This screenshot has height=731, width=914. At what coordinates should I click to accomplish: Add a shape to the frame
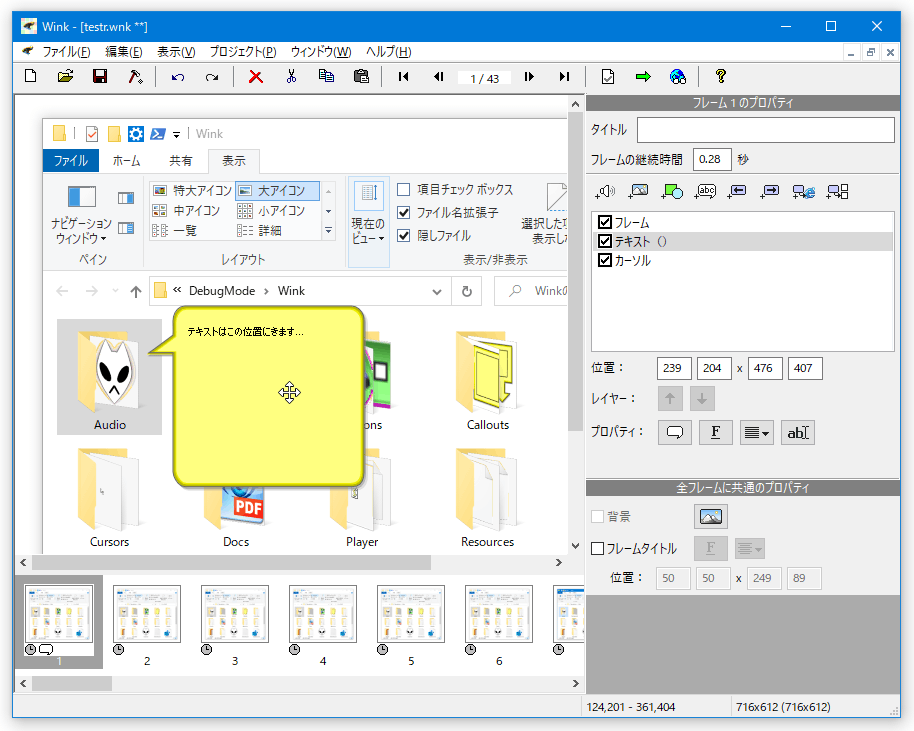(x=672, y=191)
